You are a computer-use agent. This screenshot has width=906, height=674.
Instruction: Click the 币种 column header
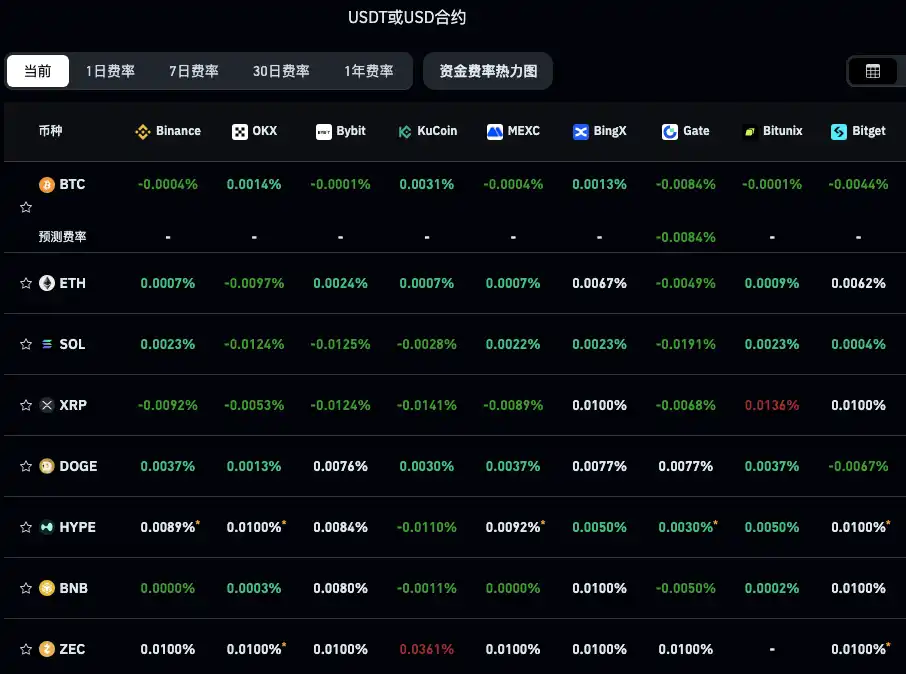pos(50,131)
